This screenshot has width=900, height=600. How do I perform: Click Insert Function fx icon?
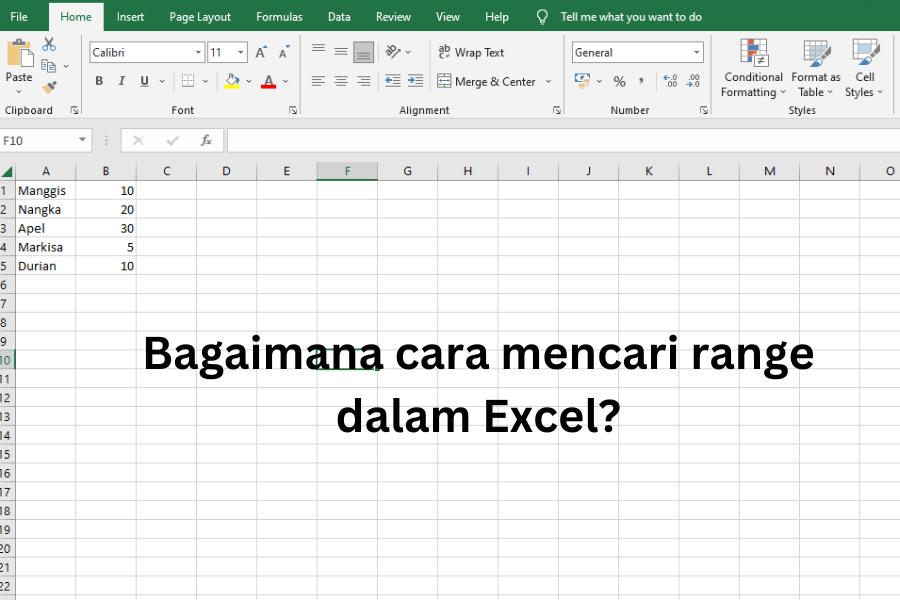tap(206, 140)
